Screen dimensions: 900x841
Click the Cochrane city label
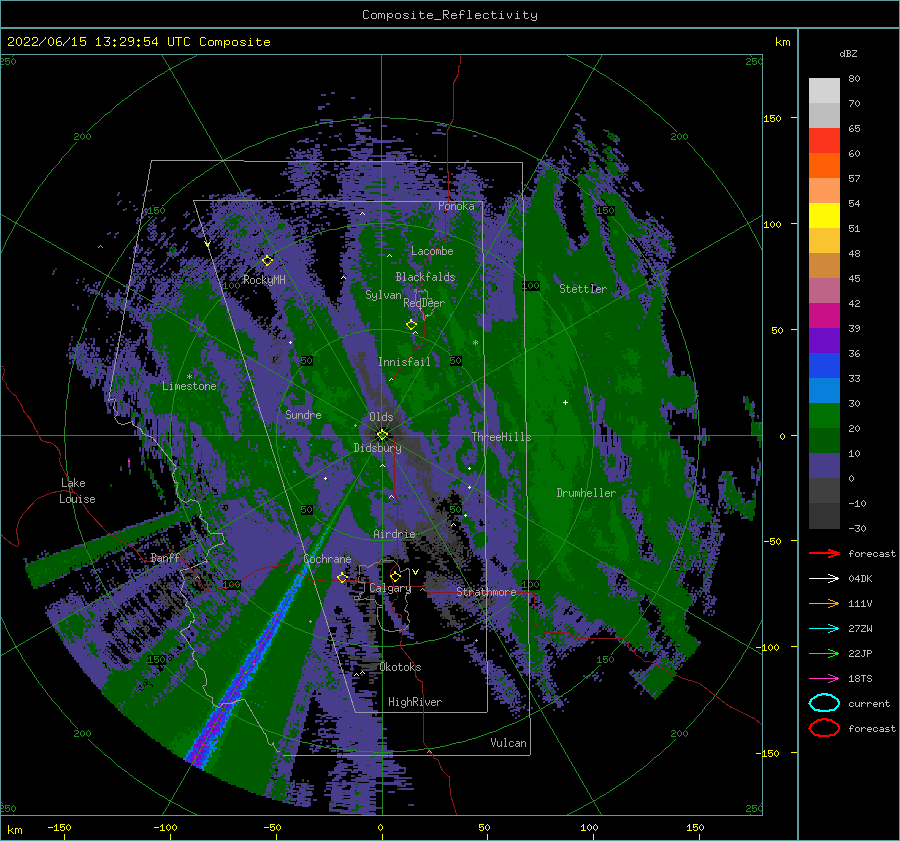tap(327, 559)
